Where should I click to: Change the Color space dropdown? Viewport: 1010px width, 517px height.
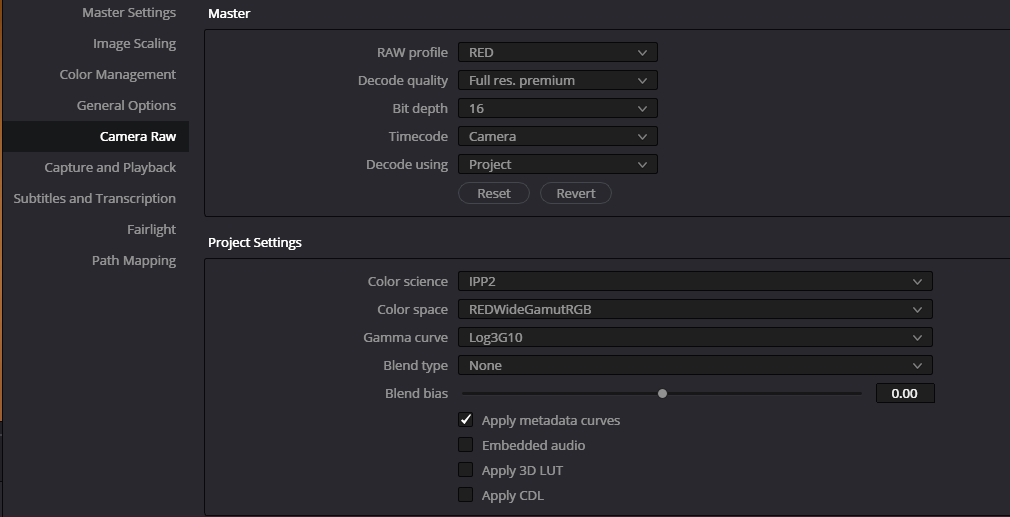click(x=695, y=309)
